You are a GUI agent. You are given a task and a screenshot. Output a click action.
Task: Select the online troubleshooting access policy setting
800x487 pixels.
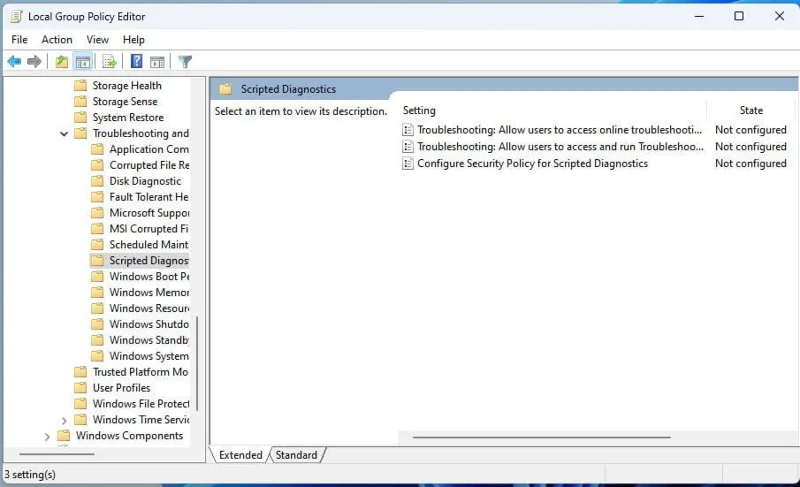pos(559,130)
